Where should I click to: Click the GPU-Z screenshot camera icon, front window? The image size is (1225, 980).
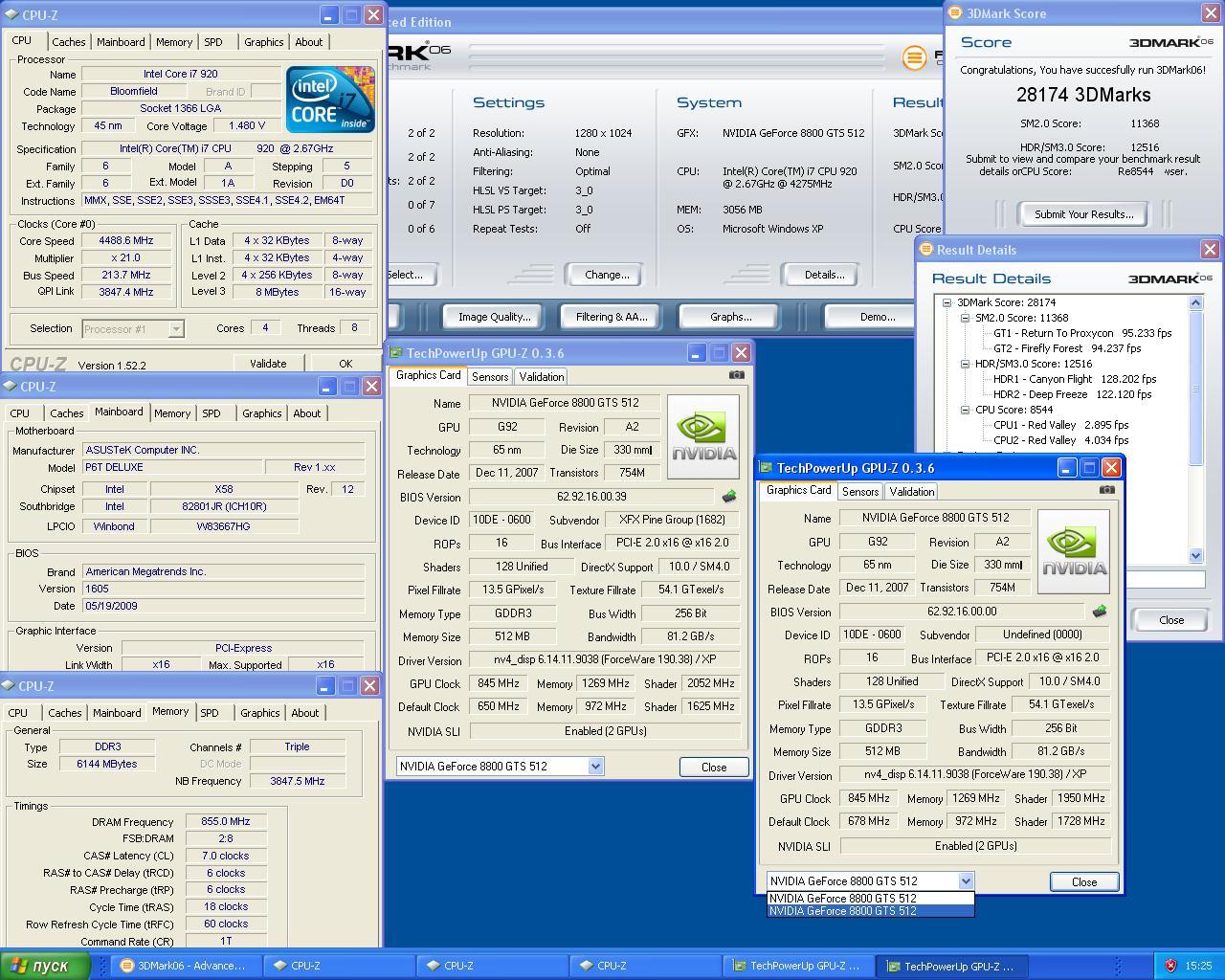(x=1106, y=489)
